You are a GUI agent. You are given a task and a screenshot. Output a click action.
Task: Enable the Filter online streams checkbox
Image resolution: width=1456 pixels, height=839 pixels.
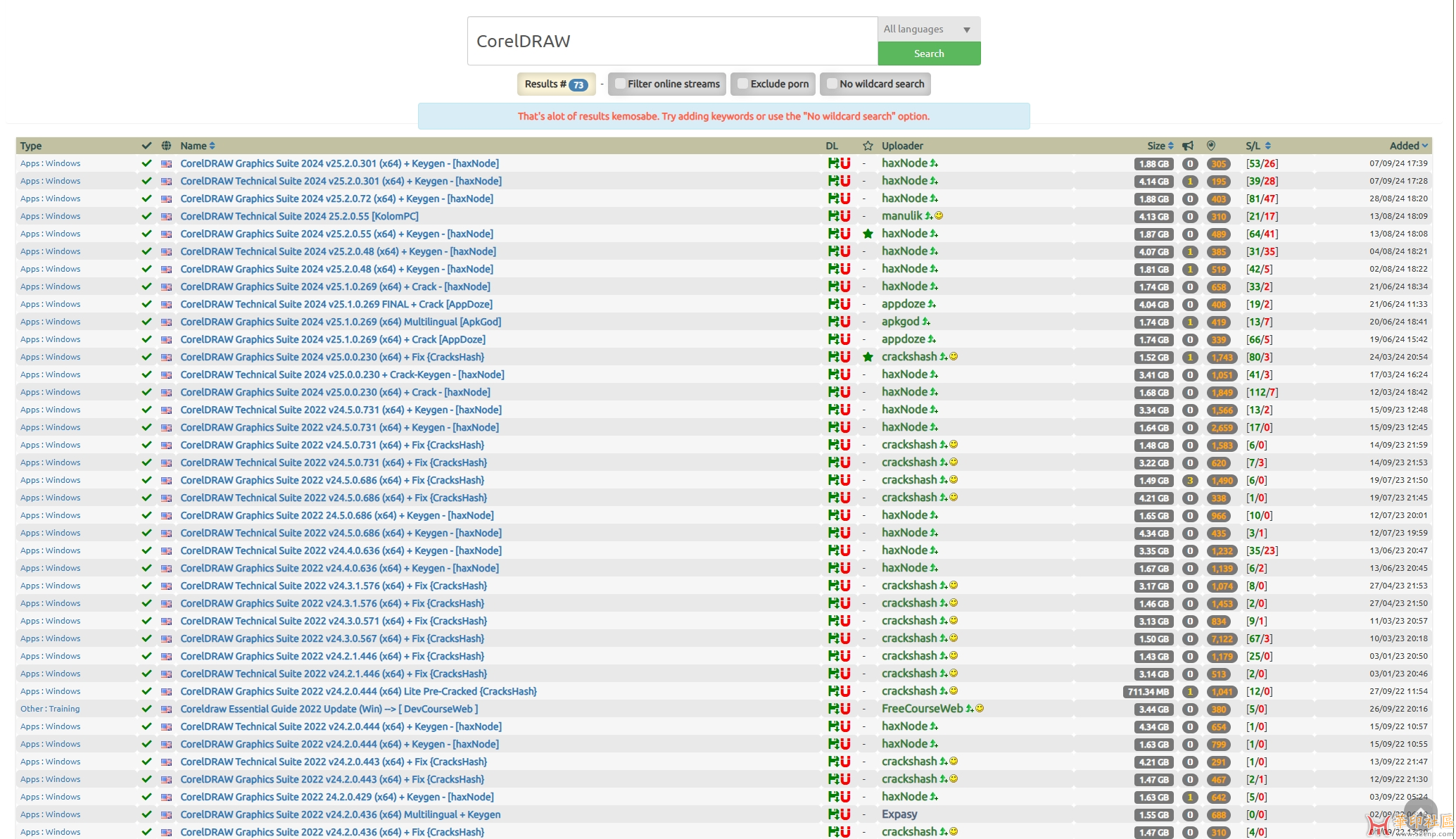[x=620, y=84]
